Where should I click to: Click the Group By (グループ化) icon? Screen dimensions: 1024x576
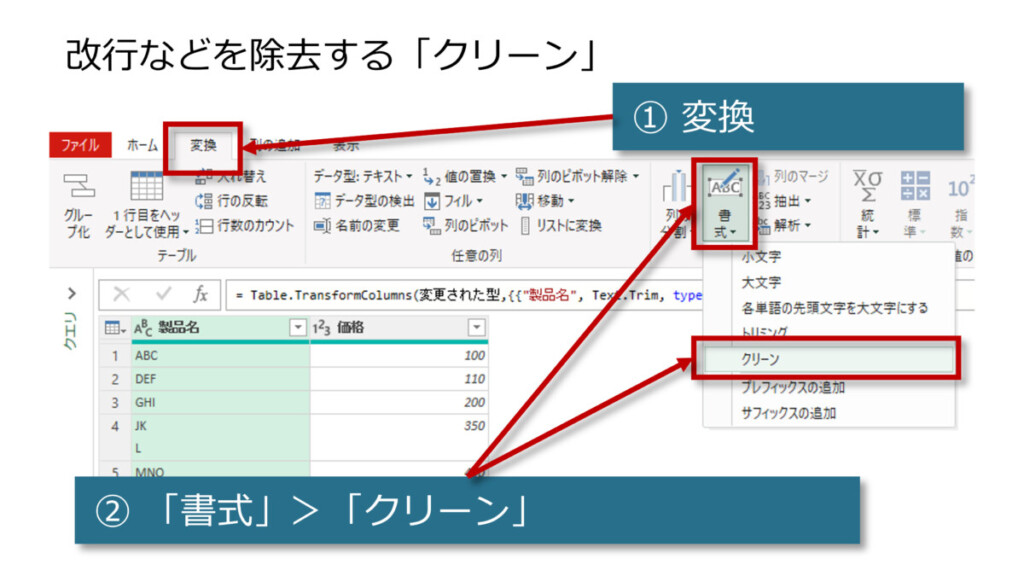point(77,188)
